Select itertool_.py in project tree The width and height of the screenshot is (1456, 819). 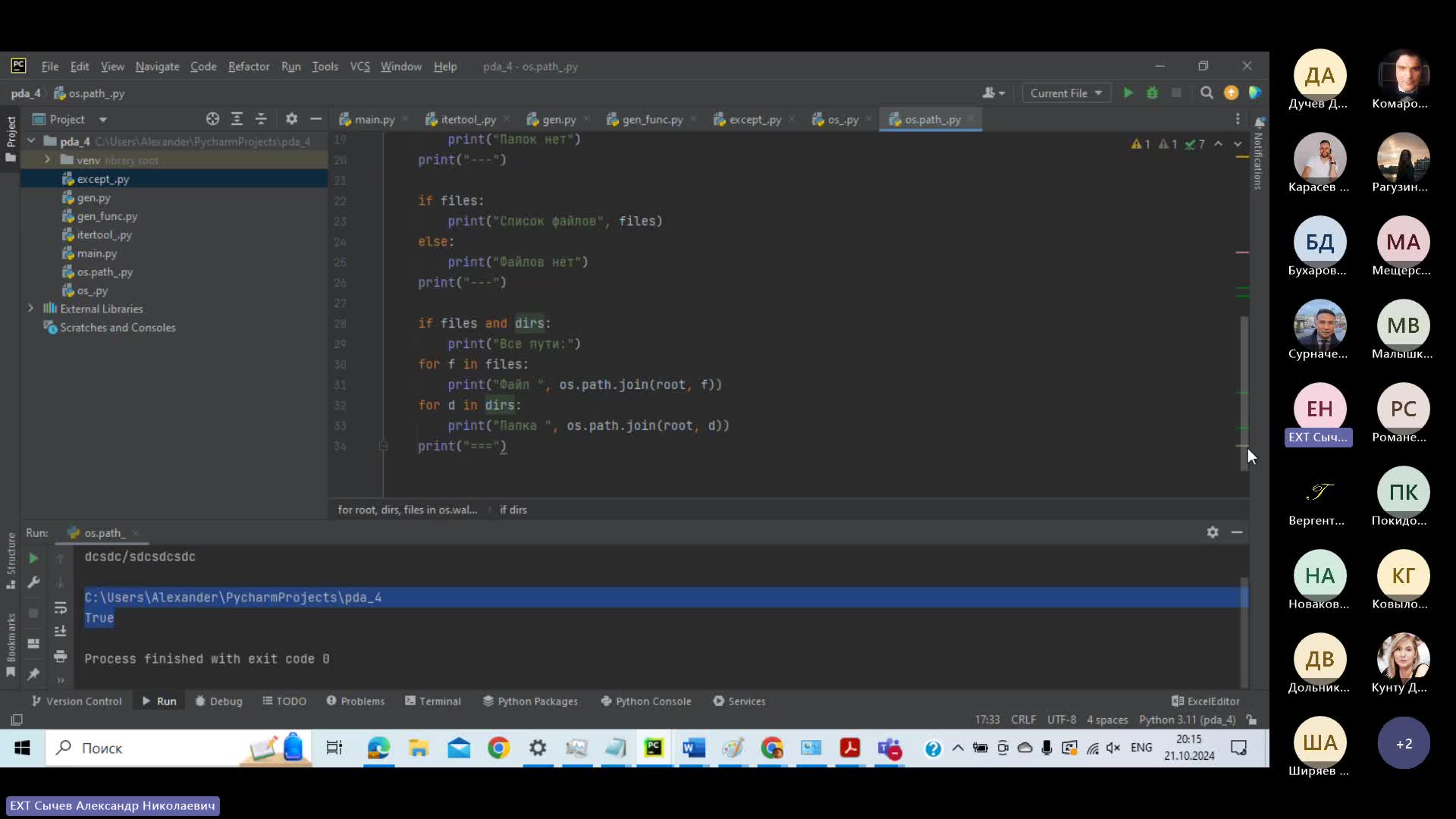[x=104, y=235]
